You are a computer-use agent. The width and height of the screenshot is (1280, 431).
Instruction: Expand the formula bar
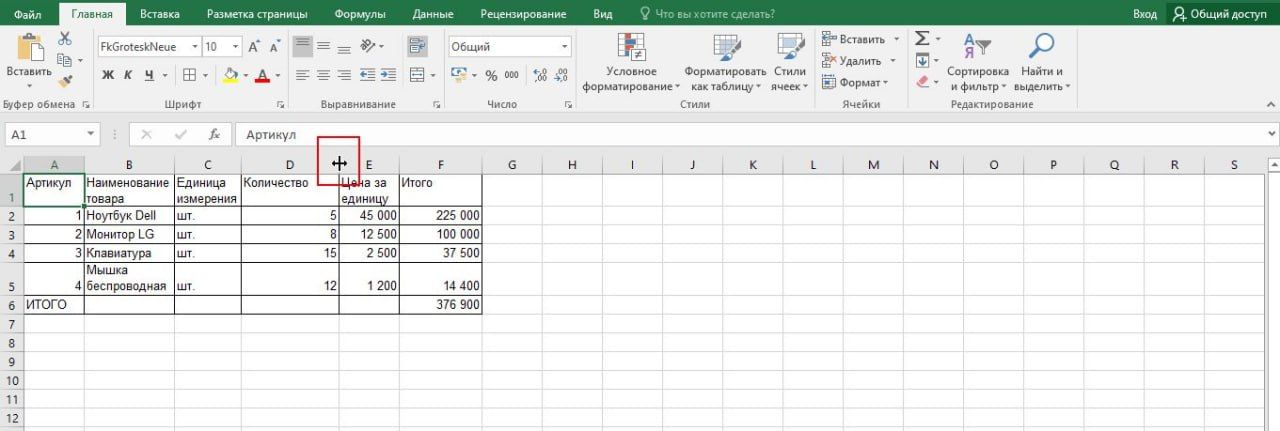[1272, 134]
